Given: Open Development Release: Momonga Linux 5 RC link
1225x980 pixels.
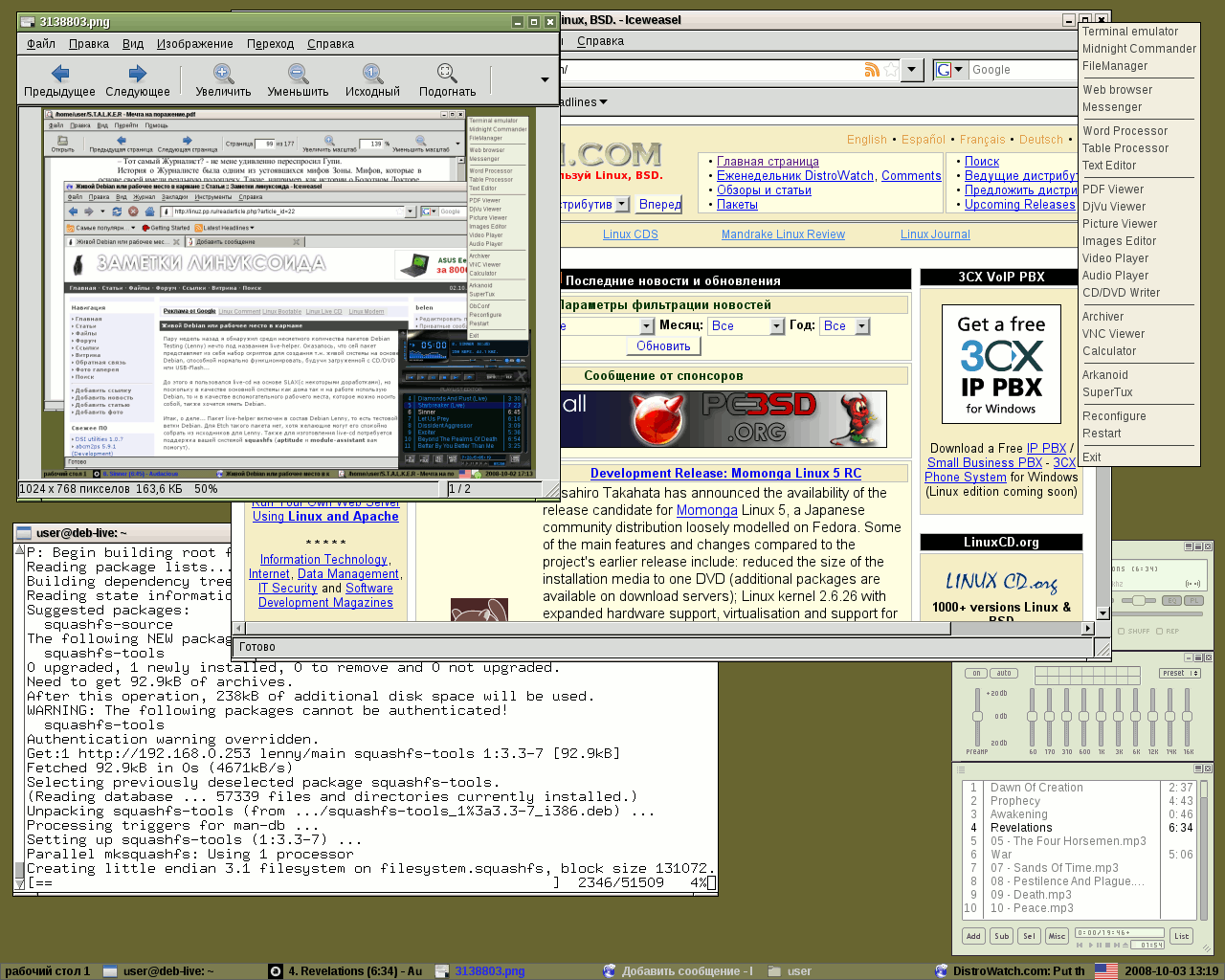Looking at the screenshot, I should click(725, 474).
